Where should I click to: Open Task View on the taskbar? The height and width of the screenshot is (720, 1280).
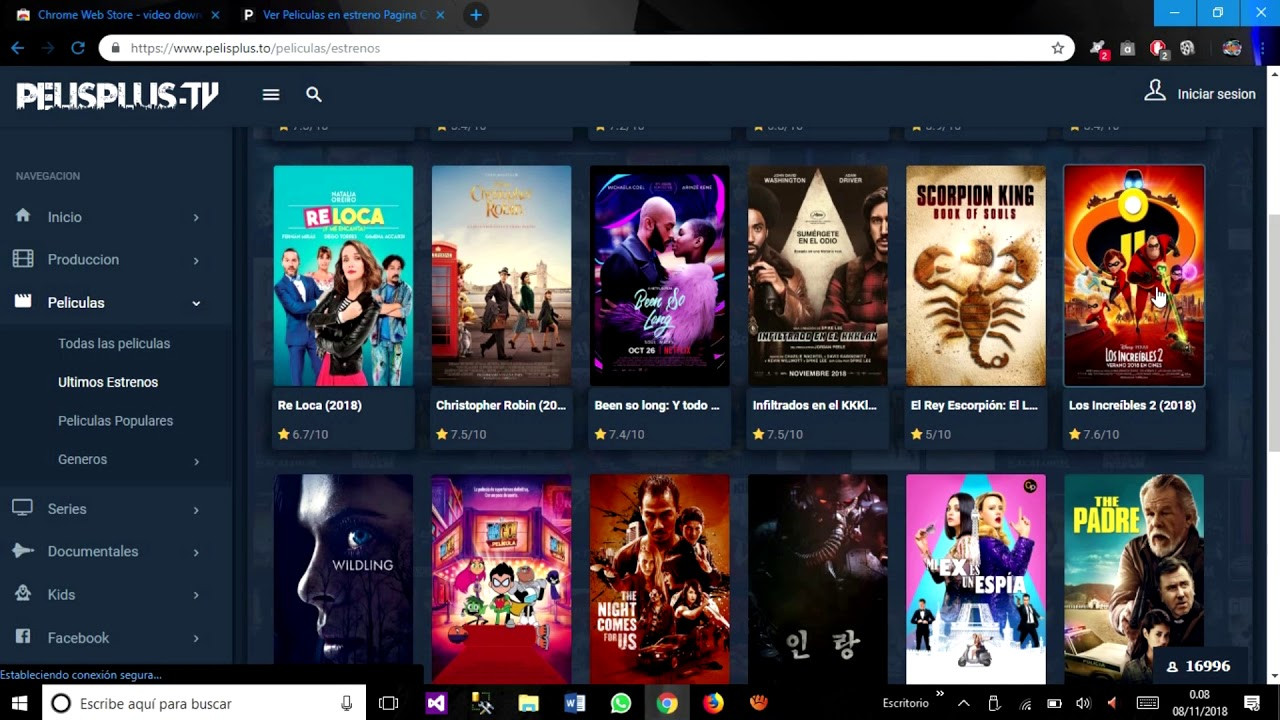(x=389, y=703)
